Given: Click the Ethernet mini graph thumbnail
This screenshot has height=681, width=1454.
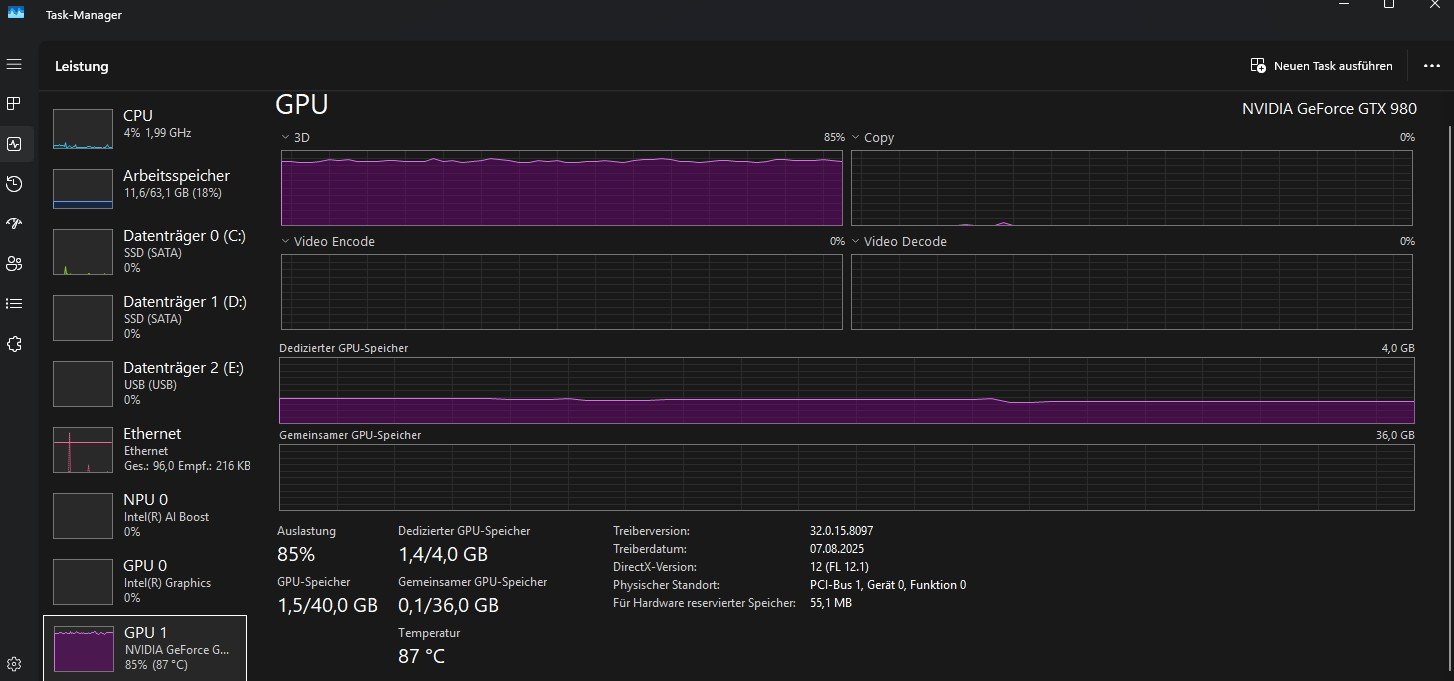Looking at the screenshot, I should (83, 450).
